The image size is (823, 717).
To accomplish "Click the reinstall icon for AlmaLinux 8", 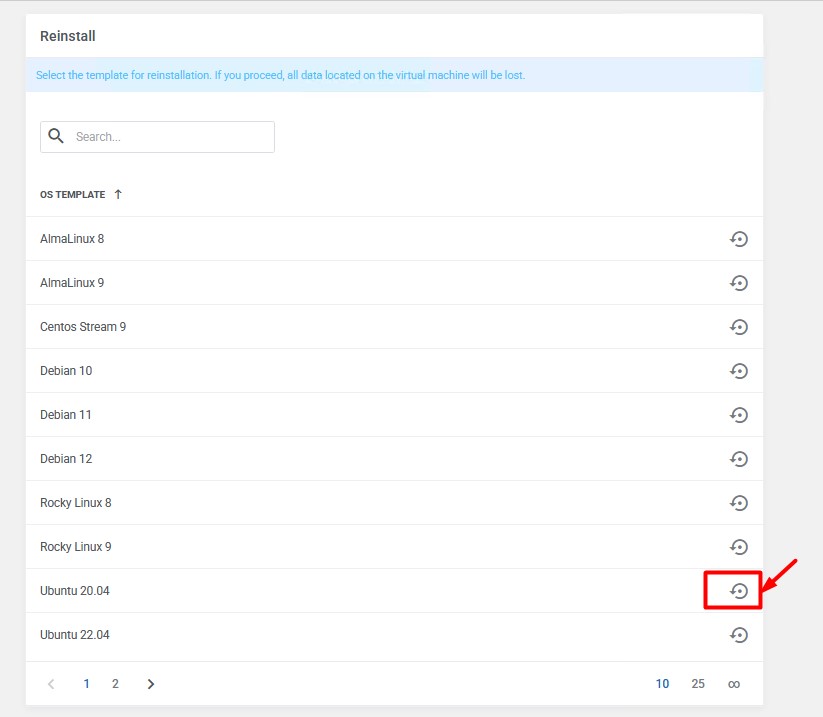I will 738,239.
